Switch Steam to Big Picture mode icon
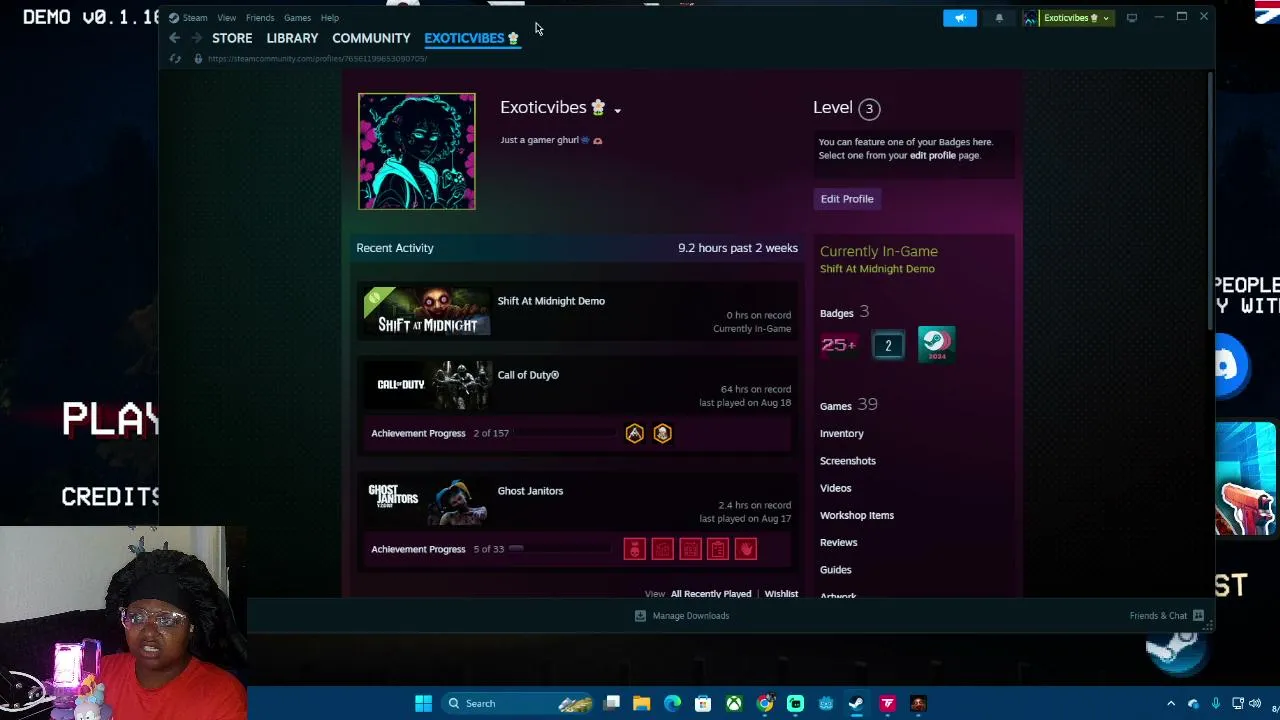The width and height of the screenshot is (1280, 720). pos(1132,18)
